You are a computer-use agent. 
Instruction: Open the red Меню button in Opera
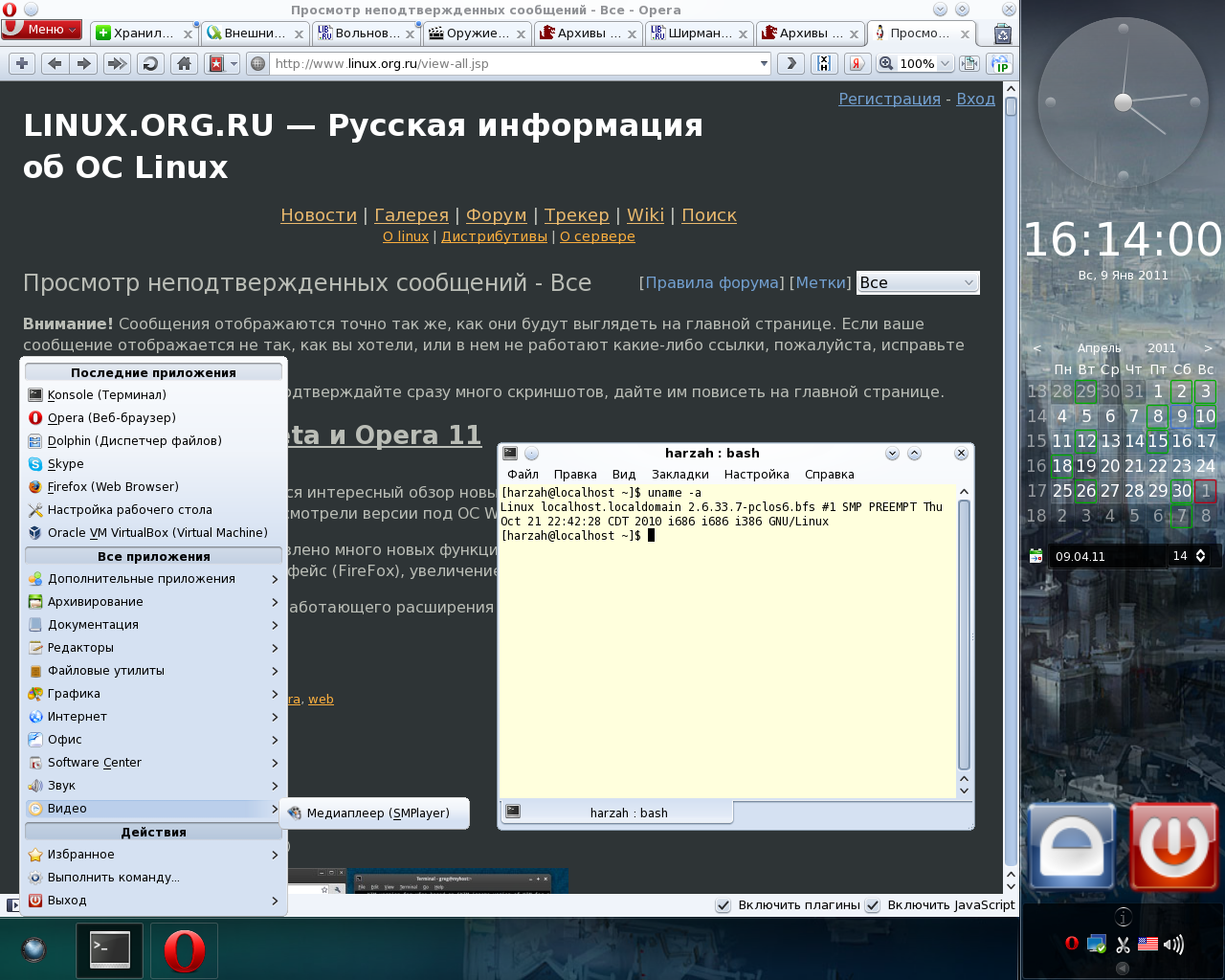coord(41,30)
